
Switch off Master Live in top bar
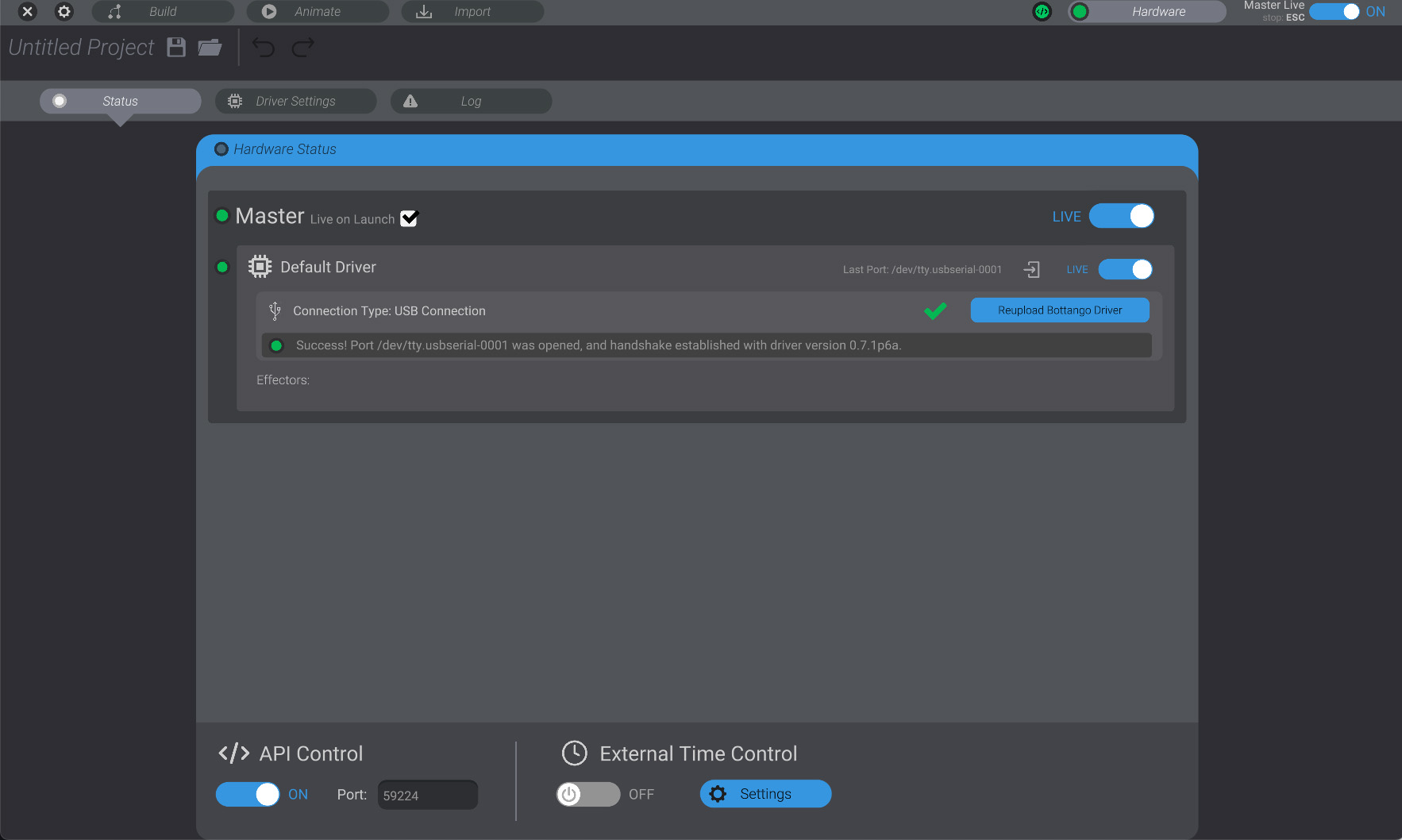pyautogui.click(x=1335, y=12)
